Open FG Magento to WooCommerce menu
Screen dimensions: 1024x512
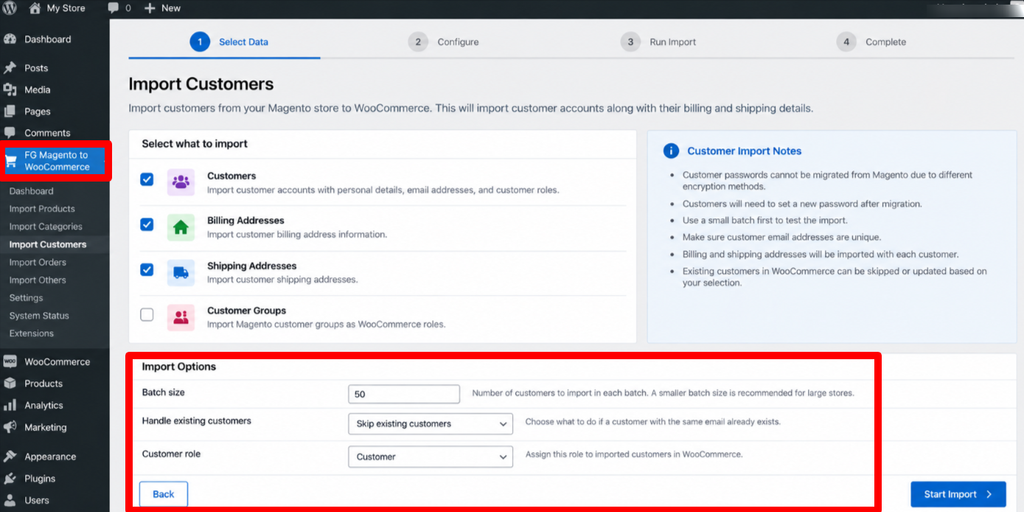(x=56, y=161)
